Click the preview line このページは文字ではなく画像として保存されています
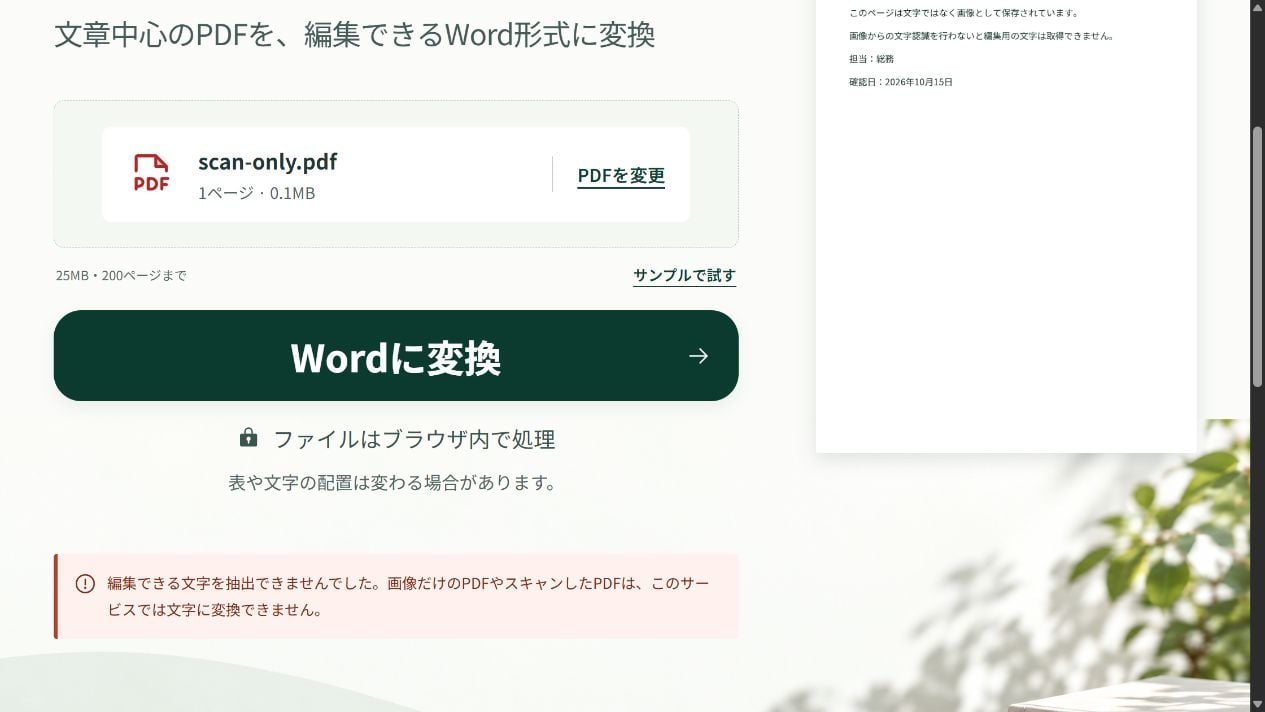 pyautogui.click(x=963, y=13)
